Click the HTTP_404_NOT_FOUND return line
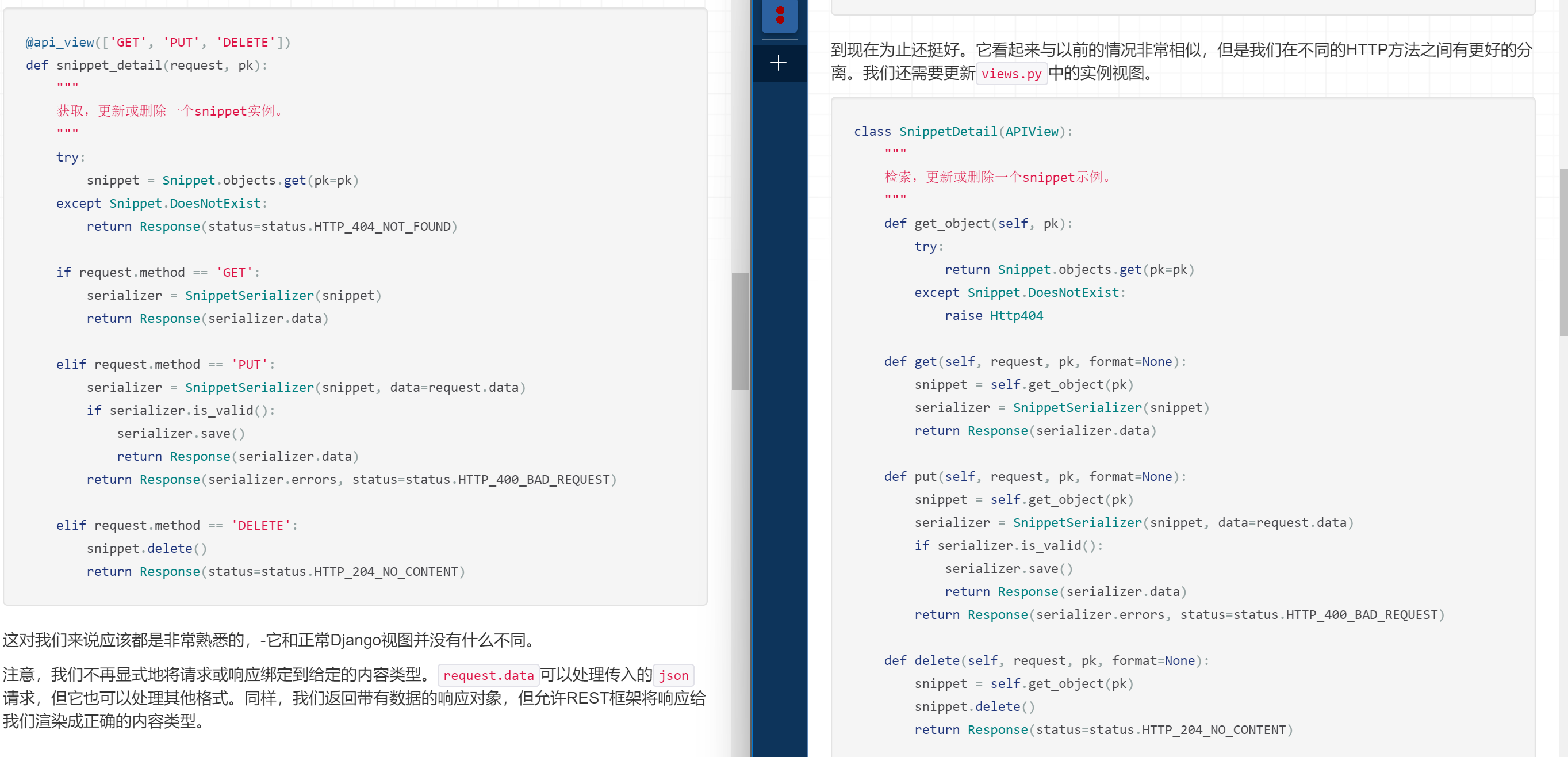This screenshot has height=757, width=1568. pyautogui.click(x=271, y=227)
